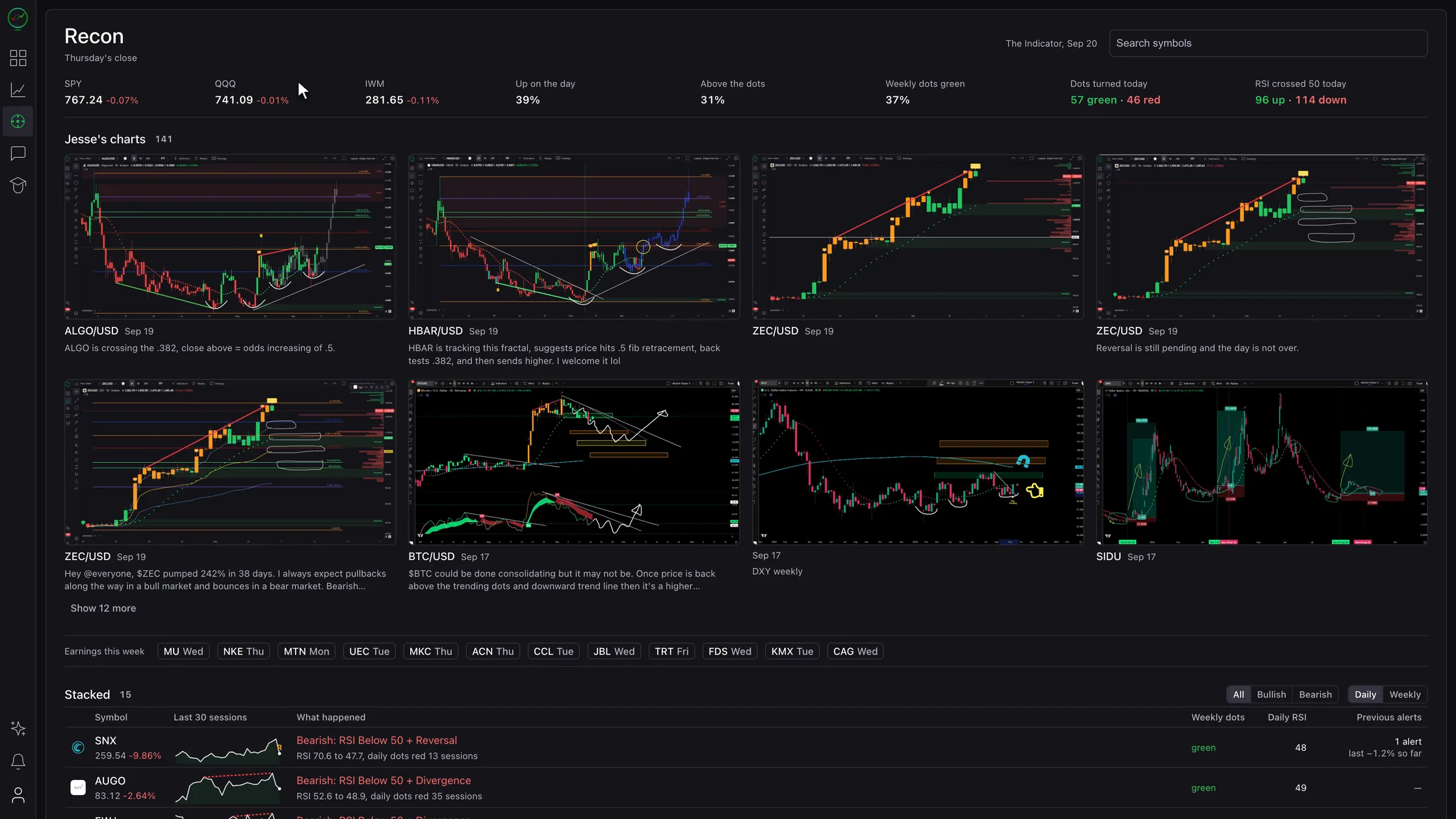Expand Show 12 more charts
1456x819 pixels.
(x=103, y=608)
